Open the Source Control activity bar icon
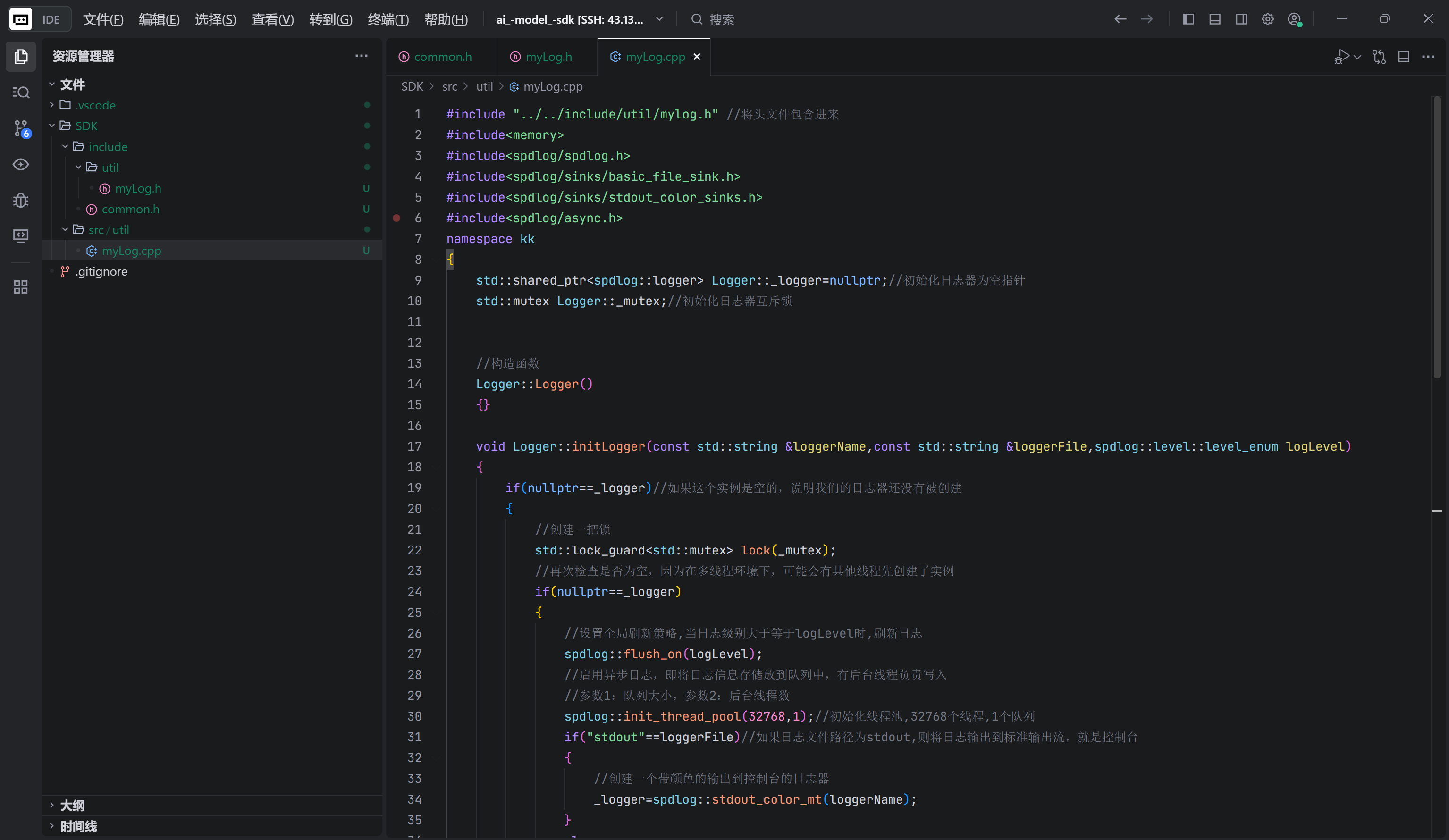Screen dimensions: 1449x840 click(21, 128)
